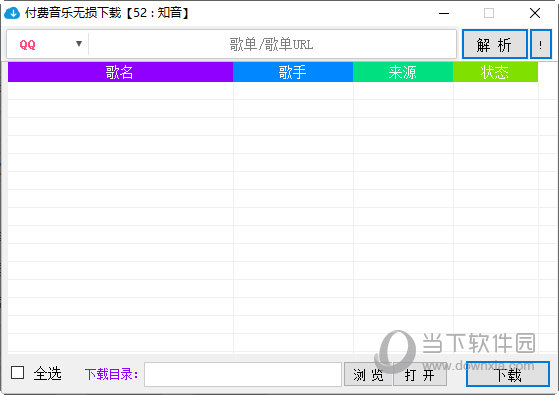Close the music downloader window
Viewport: 559px width, 395px height.
pos(535,14)
